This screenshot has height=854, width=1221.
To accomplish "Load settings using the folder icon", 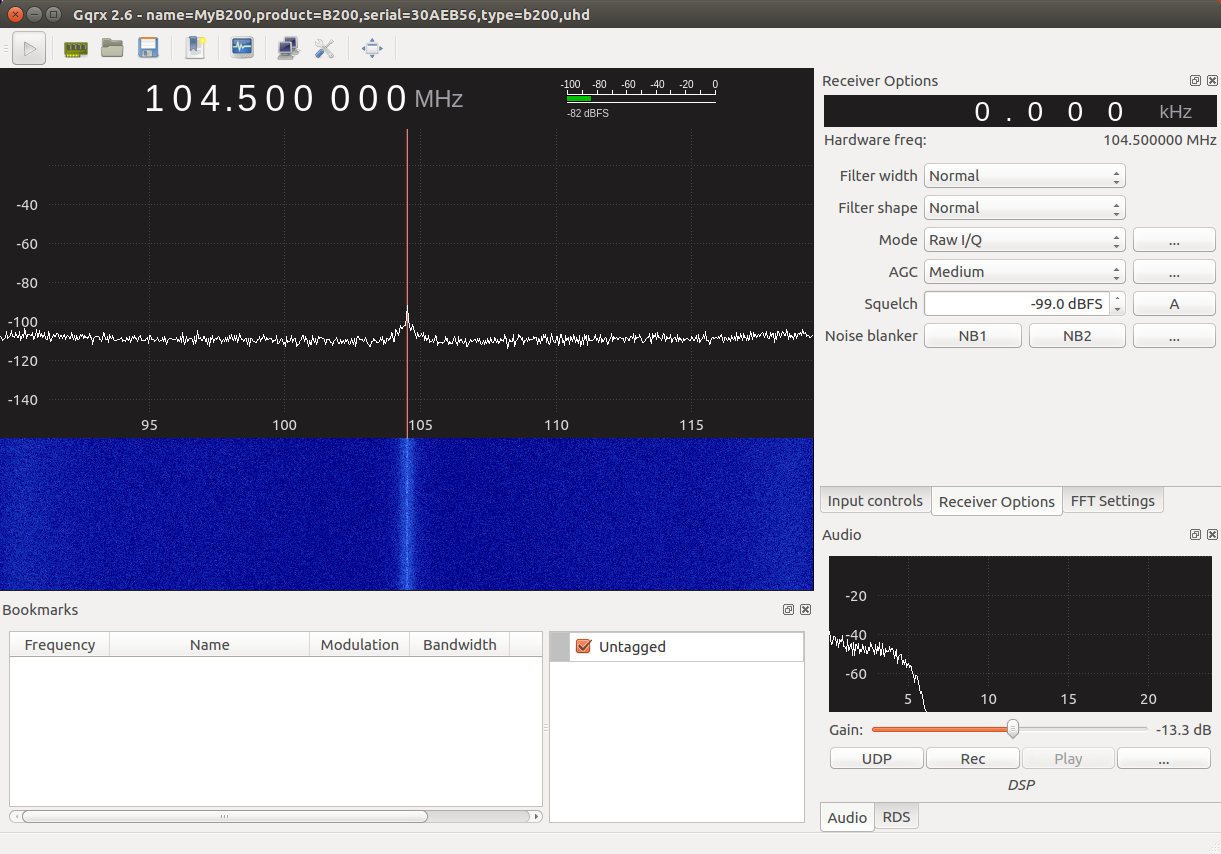I will [x=112, y=48].
